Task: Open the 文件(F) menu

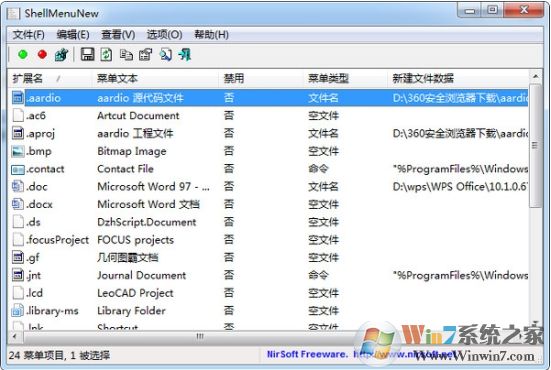Action: 29,35
